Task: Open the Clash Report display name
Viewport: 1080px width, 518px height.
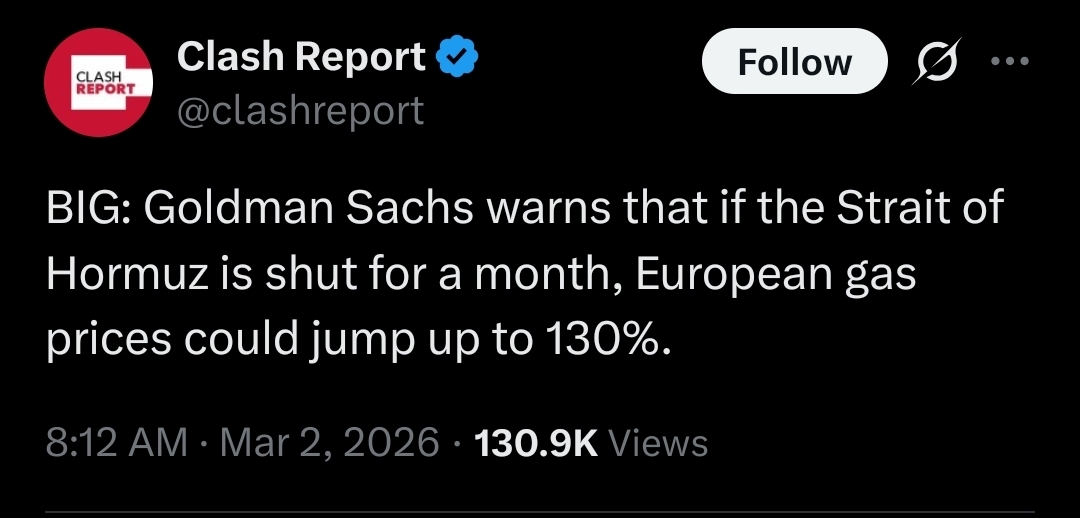Action: (301, 58)
